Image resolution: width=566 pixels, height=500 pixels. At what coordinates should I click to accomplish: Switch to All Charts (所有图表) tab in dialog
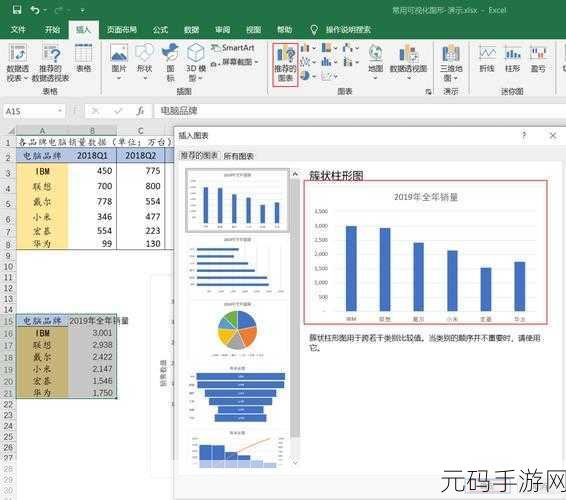[238, 156]
